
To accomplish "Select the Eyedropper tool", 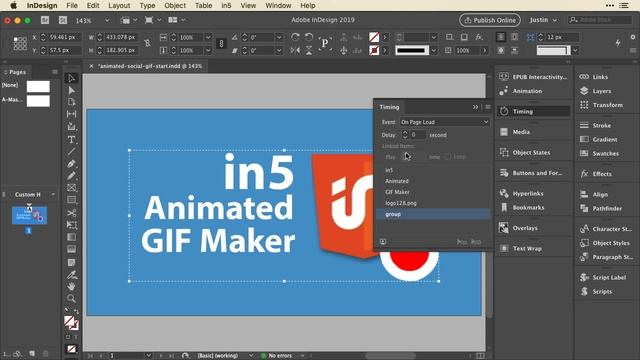I will click(71, 274).
